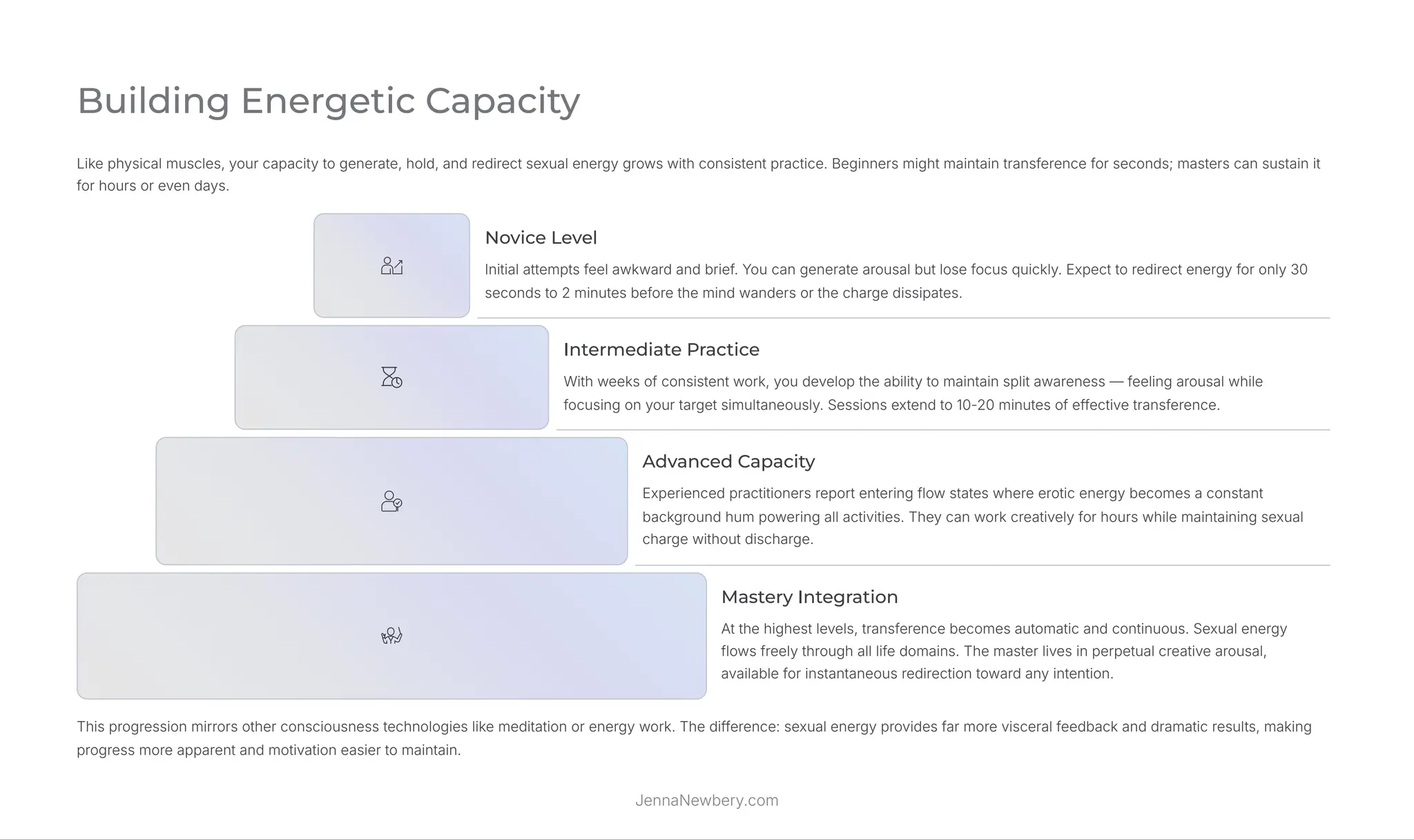Viewport: 1414px width, 840px height.
Task: Click the third-tier pyramid block
Action: tap(391, 501)
